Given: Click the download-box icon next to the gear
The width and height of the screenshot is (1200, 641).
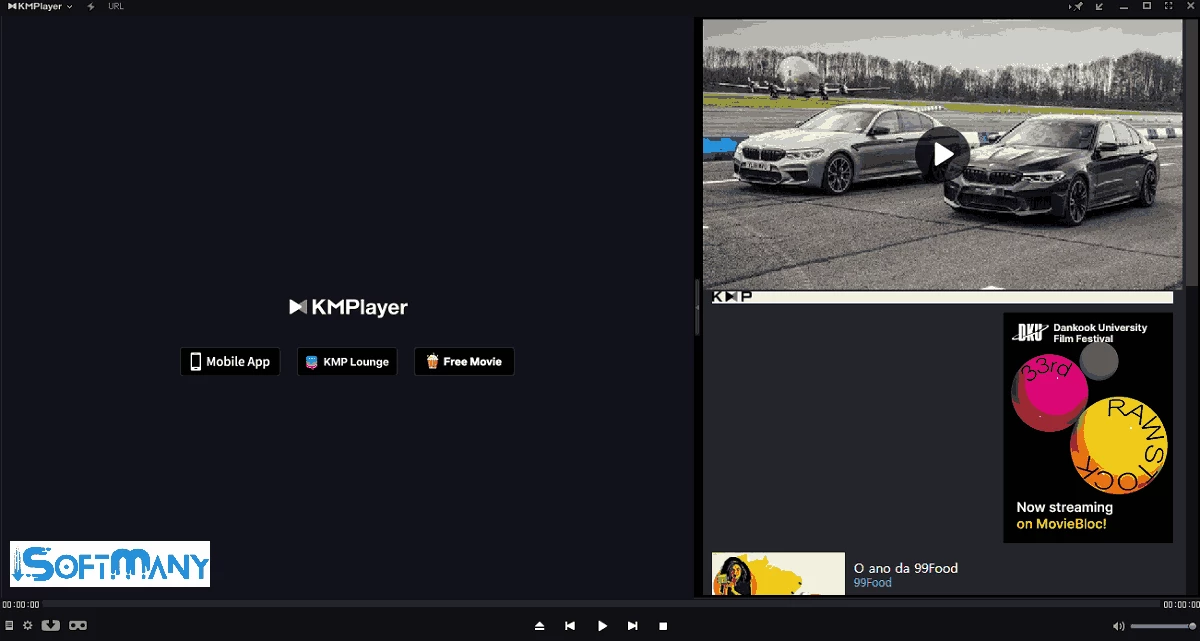Looking at the screenshot, I should [50, 626].
